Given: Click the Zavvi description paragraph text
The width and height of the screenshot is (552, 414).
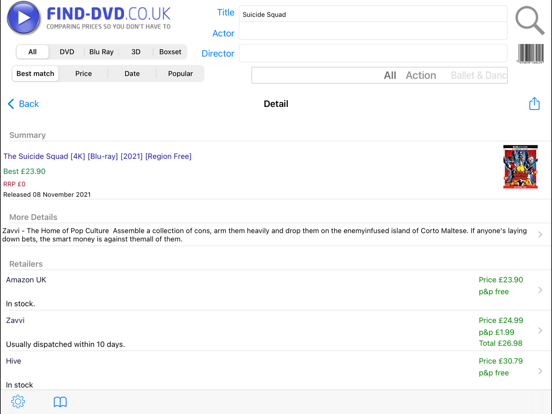Looking at the screenshot, I should coord(265,235).
